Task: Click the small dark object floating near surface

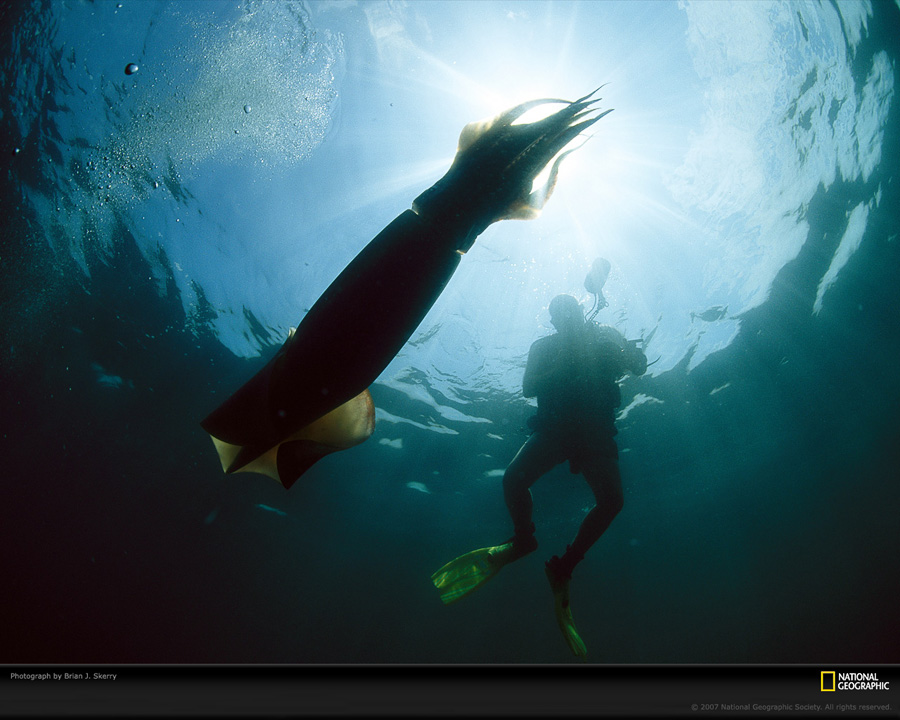Action: (x=710, y=314)
